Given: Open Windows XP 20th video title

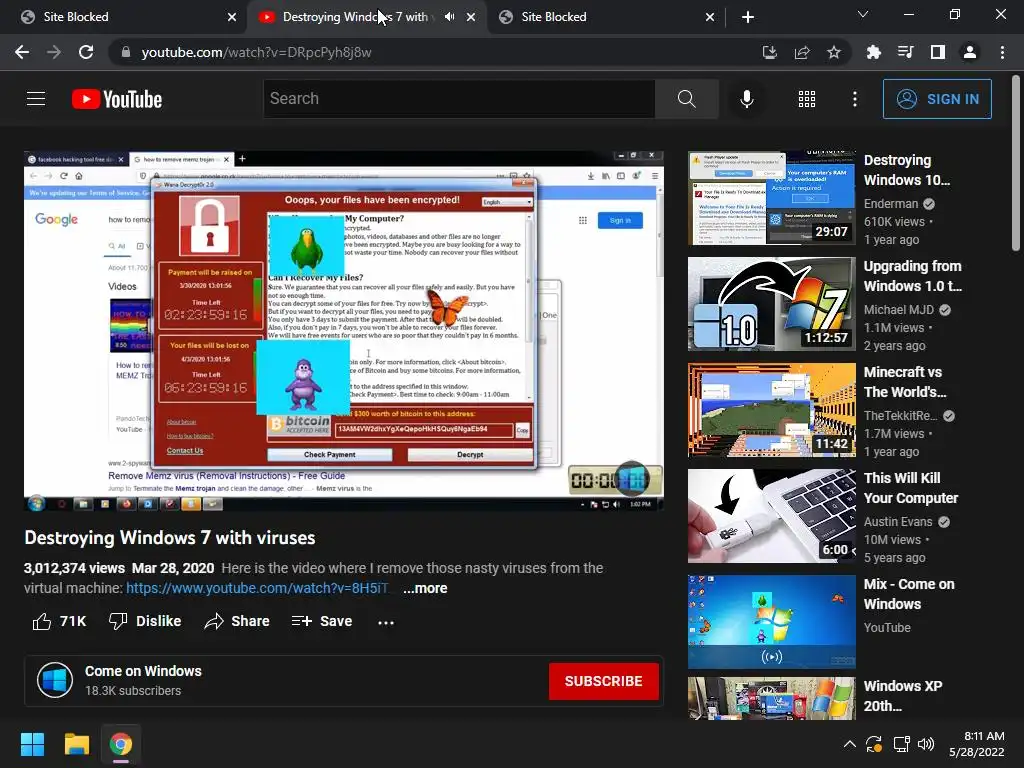Looking at the screenshot, I should (x=903, y=696).
